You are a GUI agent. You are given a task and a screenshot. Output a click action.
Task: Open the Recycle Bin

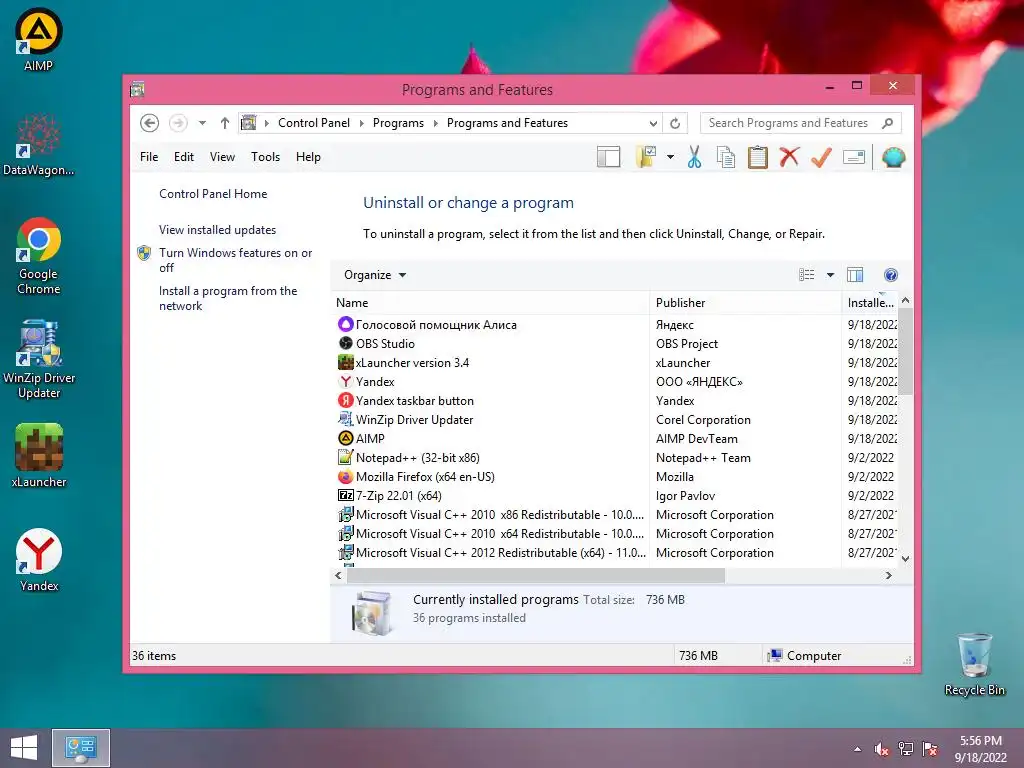[974, 664]
